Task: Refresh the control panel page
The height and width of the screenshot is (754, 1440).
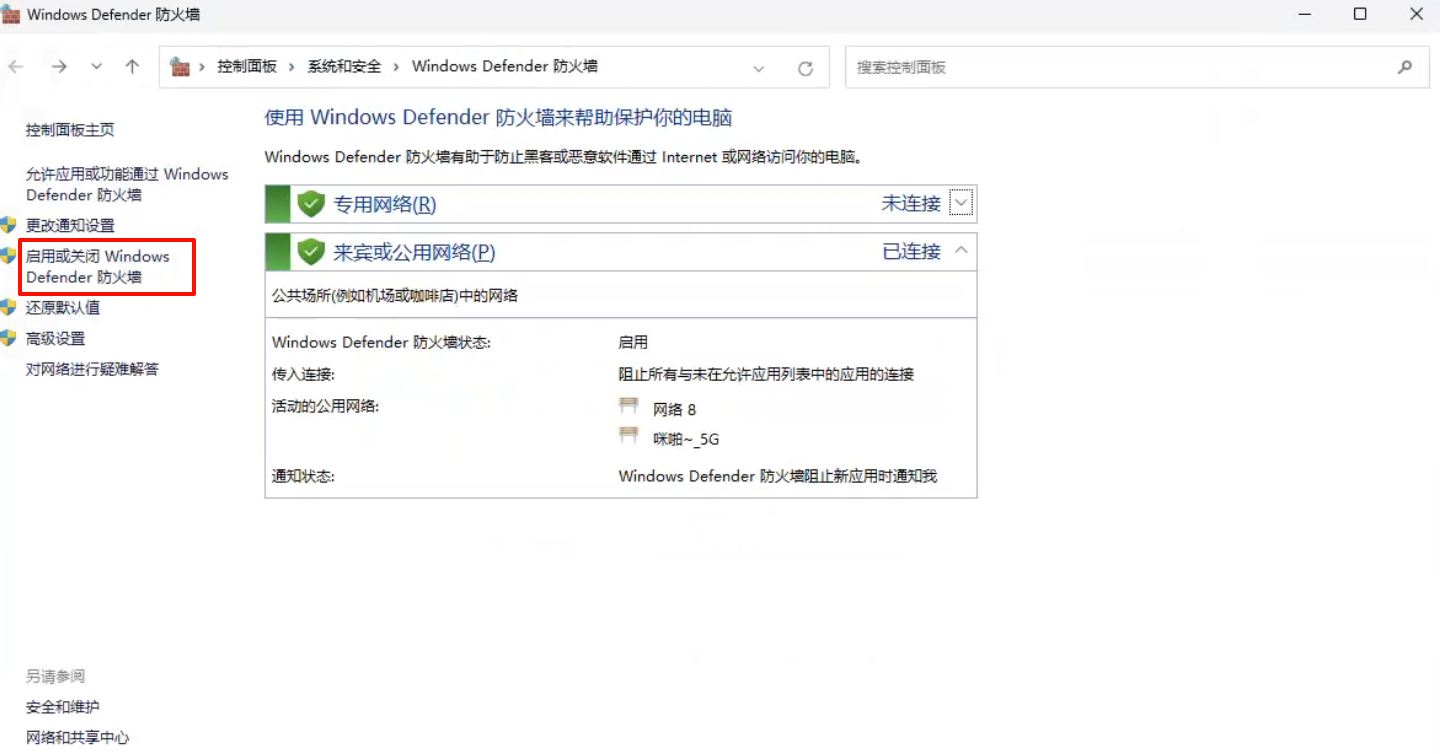Action: (805, 68)
